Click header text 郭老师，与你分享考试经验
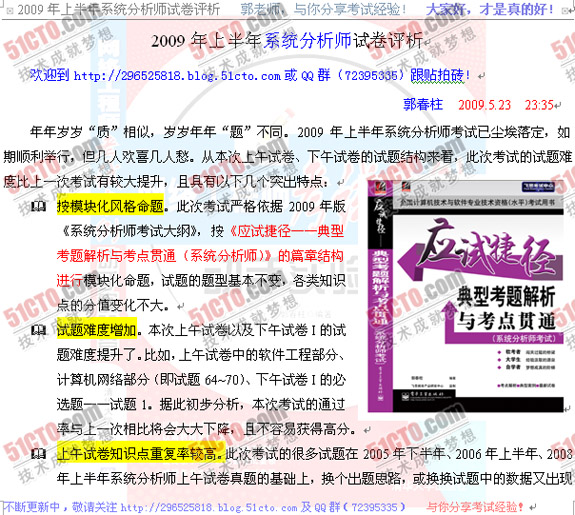Screen dimensions: 575x515 (x=323, y=10)
